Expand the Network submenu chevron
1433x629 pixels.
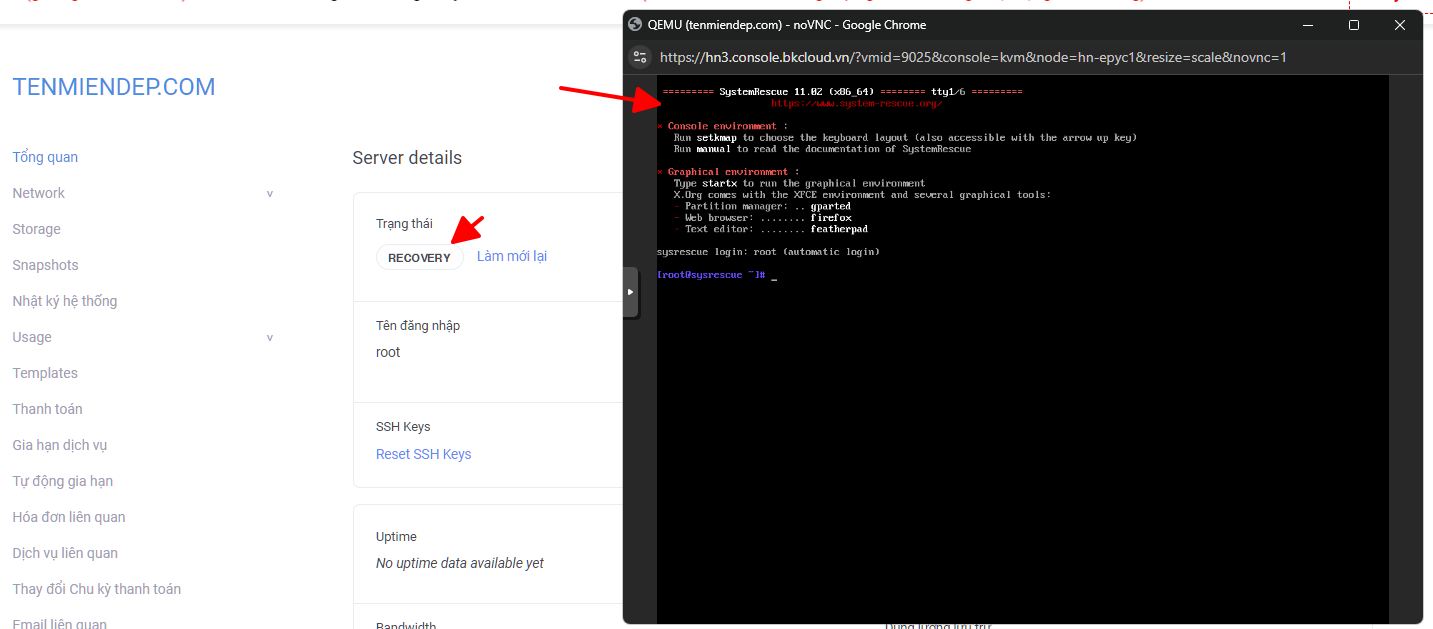(269, 194)
